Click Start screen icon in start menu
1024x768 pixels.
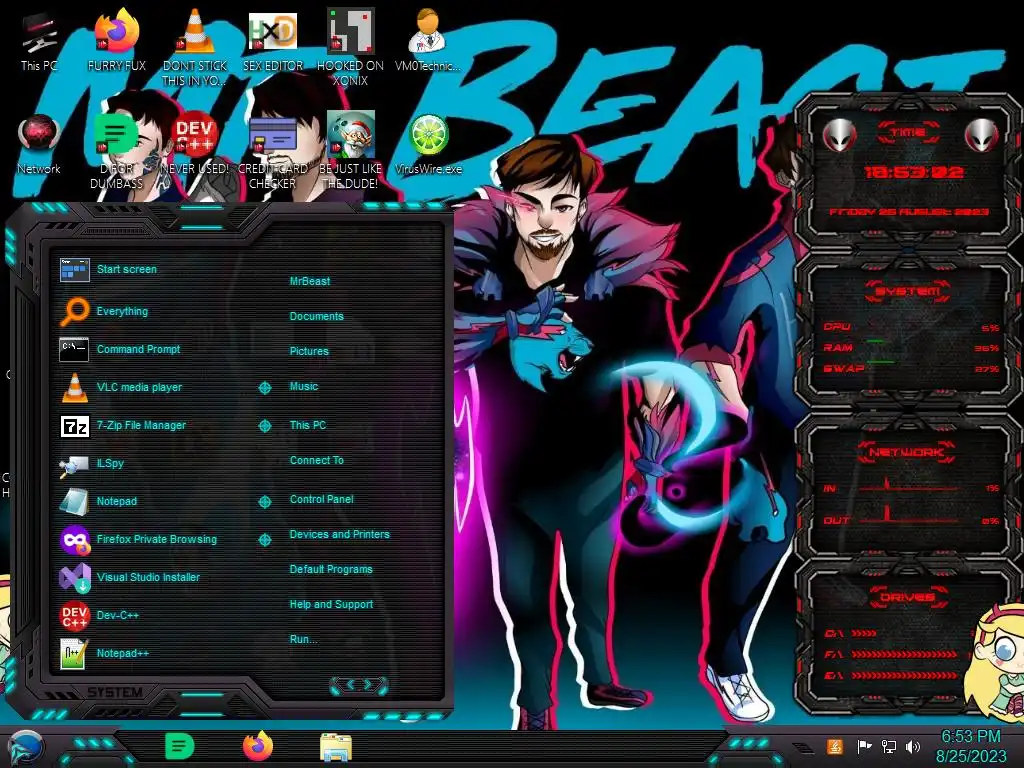coord(74,269)
